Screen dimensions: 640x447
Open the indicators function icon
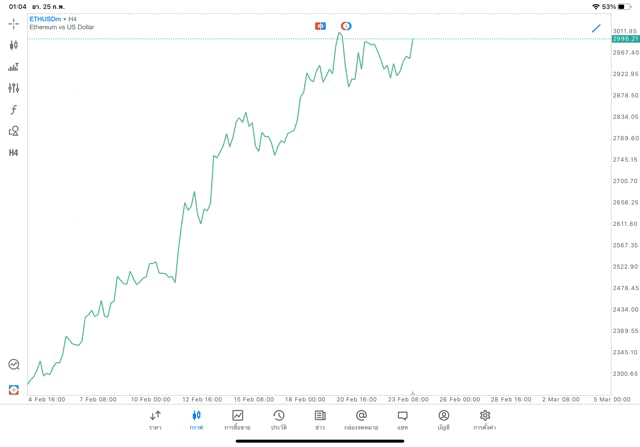[x=14, y=110]
